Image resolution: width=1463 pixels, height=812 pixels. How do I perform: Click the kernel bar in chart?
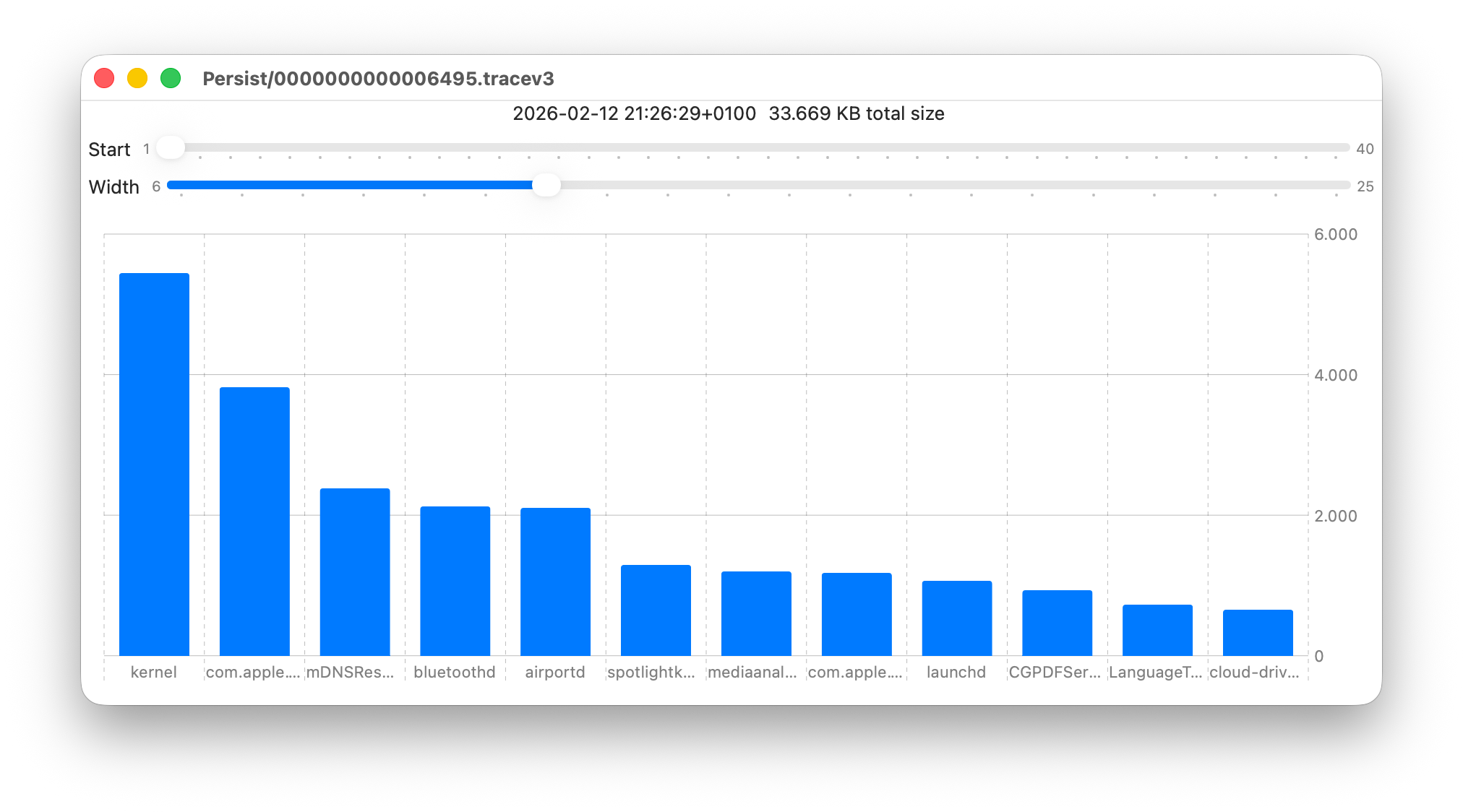(154, 464)
